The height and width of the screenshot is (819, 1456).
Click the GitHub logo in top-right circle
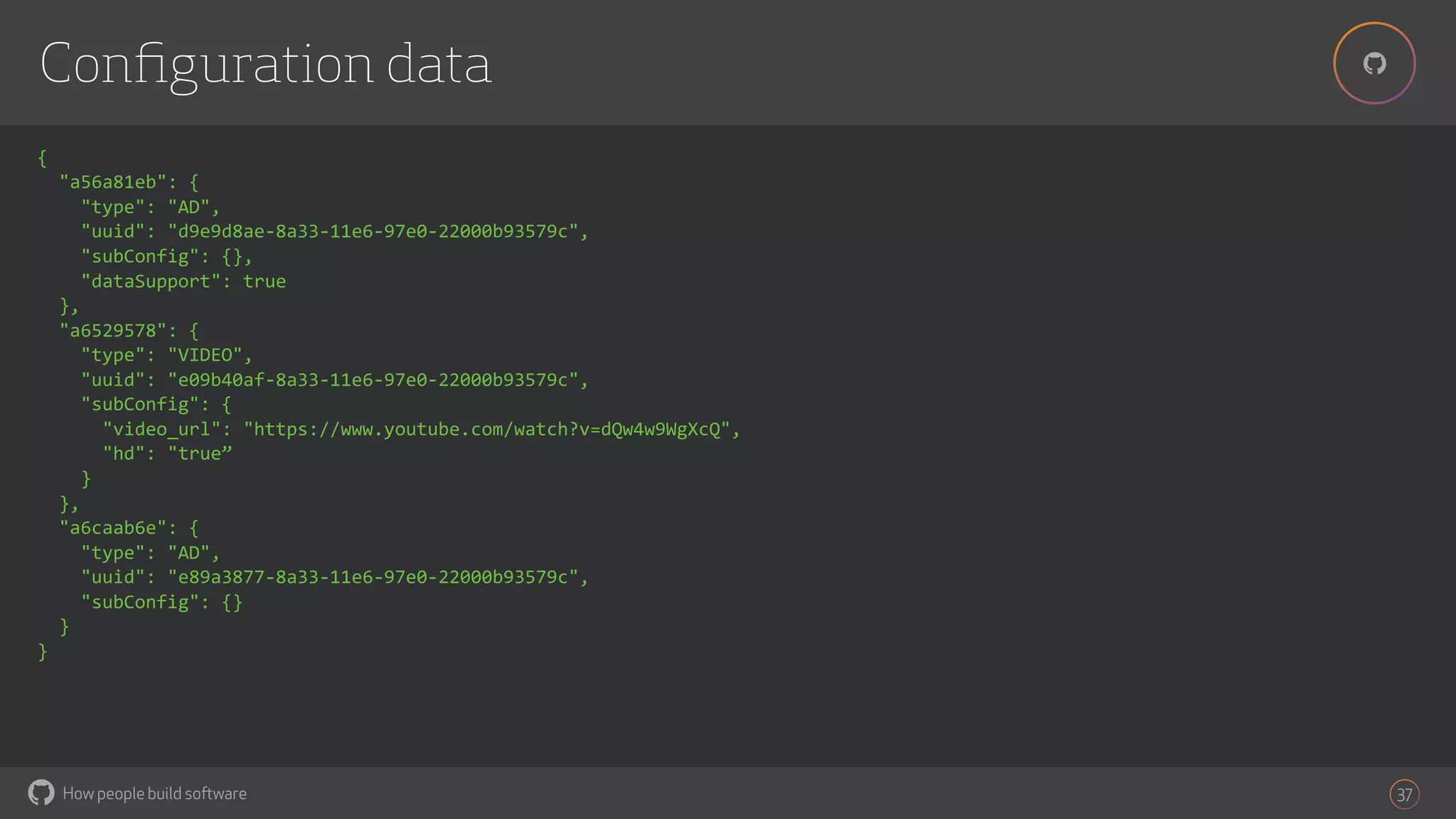point(1374,64)
